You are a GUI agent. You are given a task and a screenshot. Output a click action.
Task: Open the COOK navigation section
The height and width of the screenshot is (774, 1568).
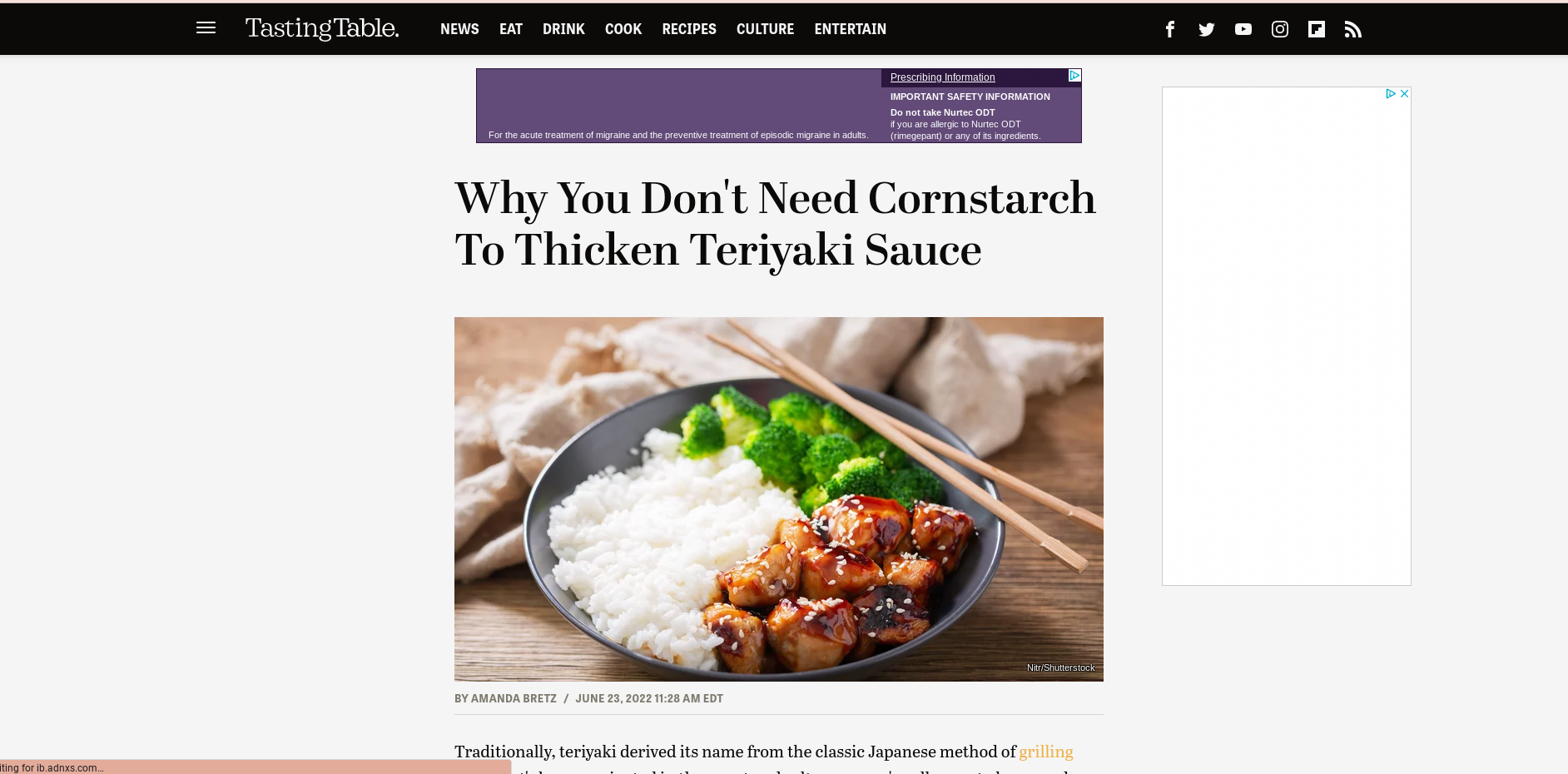tap(623, 29)
